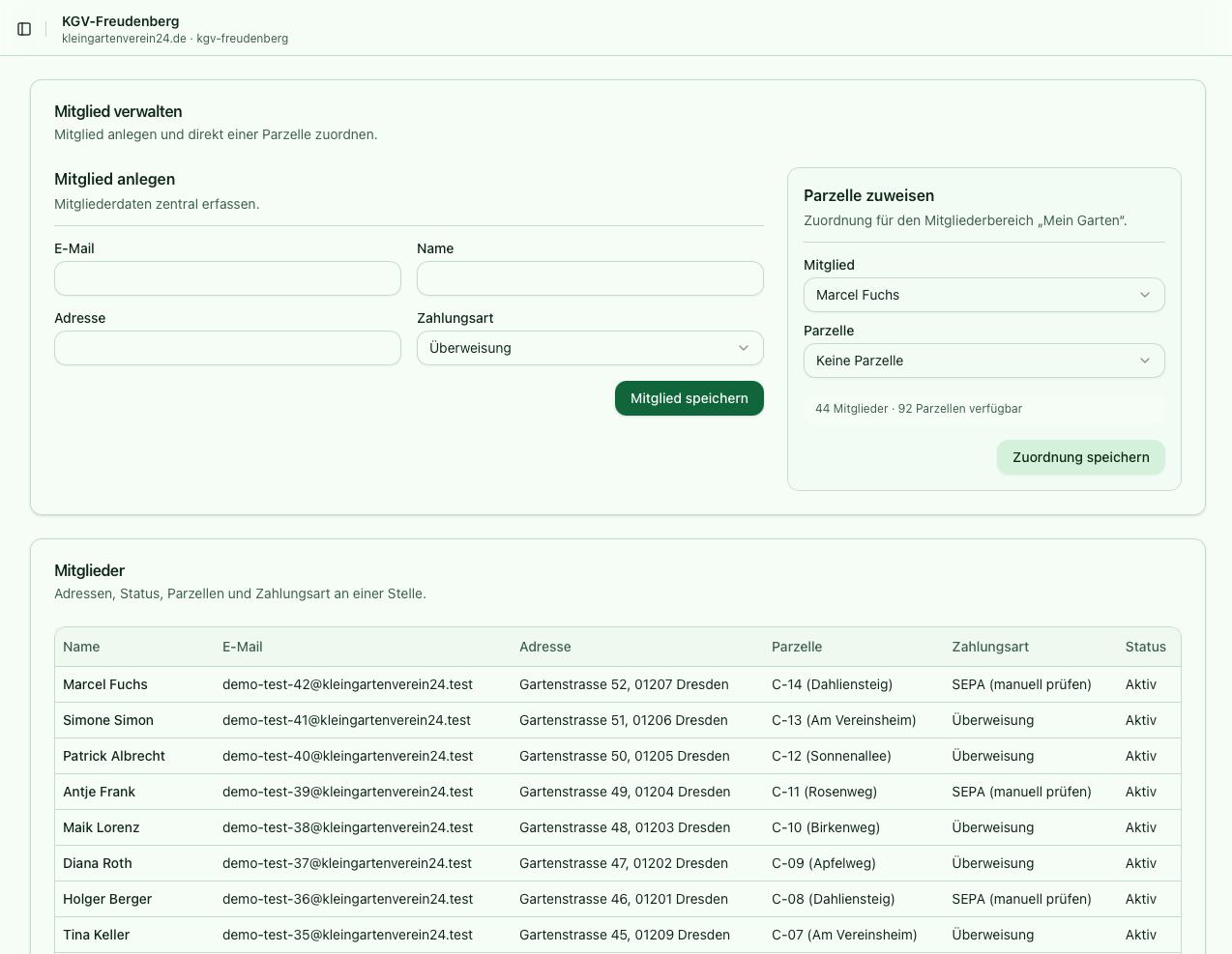Open the Mitglied dropdown showing Marcel Fuchs
This screenshot has height=954, width=1232.
point(983,295)
